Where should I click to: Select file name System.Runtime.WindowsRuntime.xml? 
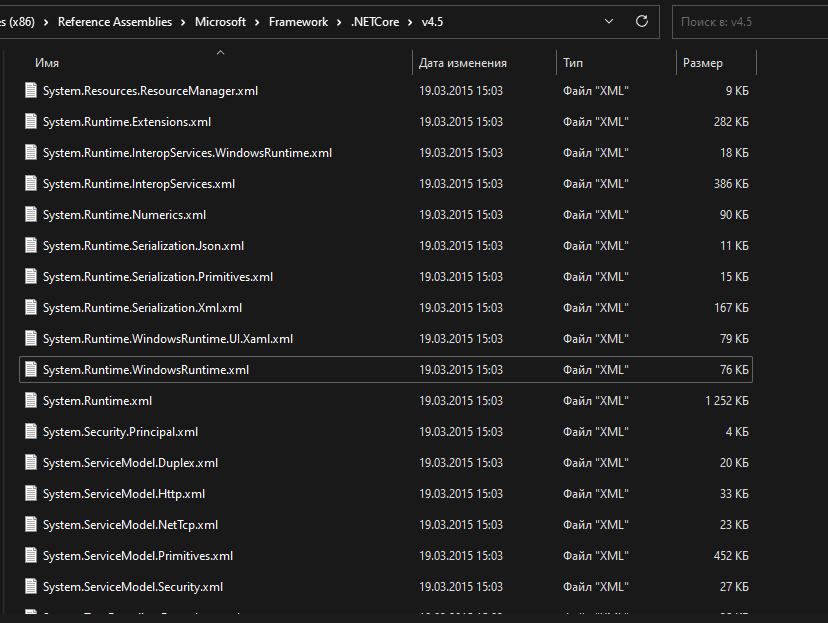[146, 370]
